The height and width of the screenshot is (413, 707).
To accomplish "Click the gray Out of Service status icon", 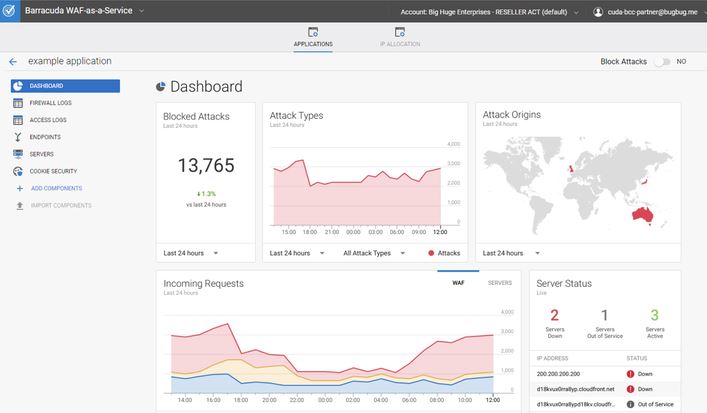I will [630, 404].
